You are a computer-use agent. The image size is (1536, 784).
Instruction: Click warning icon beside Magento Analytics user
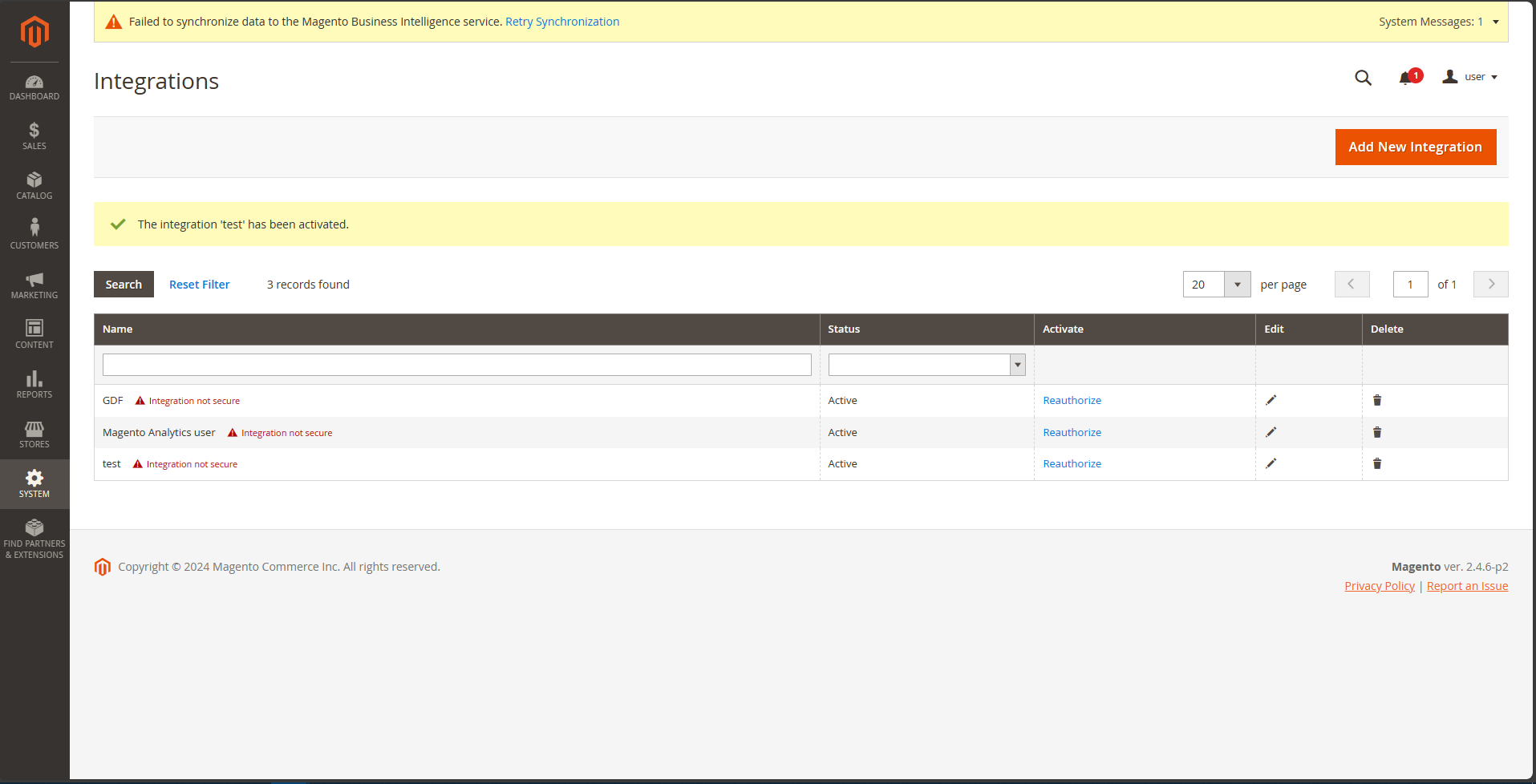click(233, 433)
